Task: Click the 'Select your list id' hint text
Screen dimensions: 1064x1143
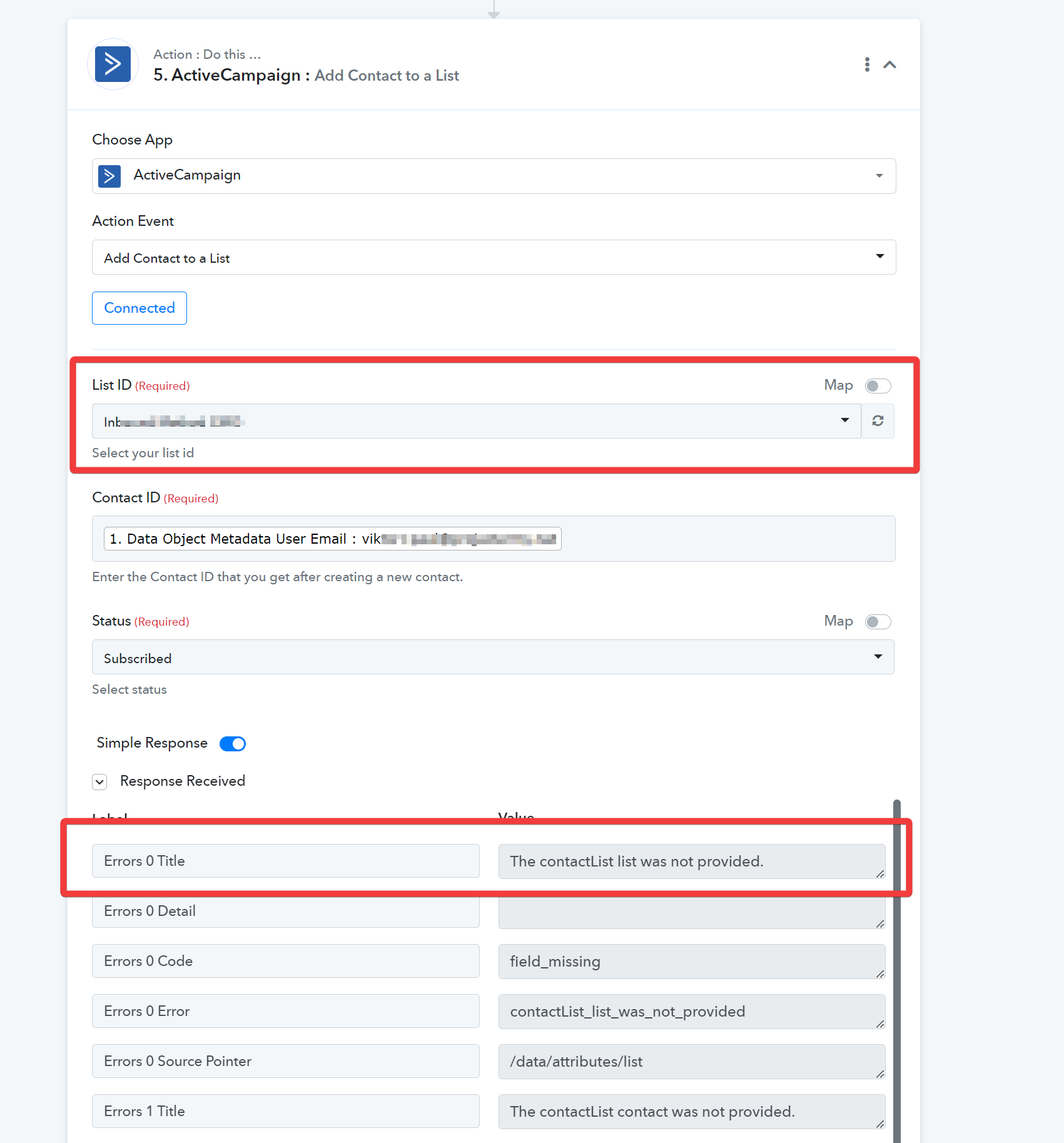Action: point(143,453)
